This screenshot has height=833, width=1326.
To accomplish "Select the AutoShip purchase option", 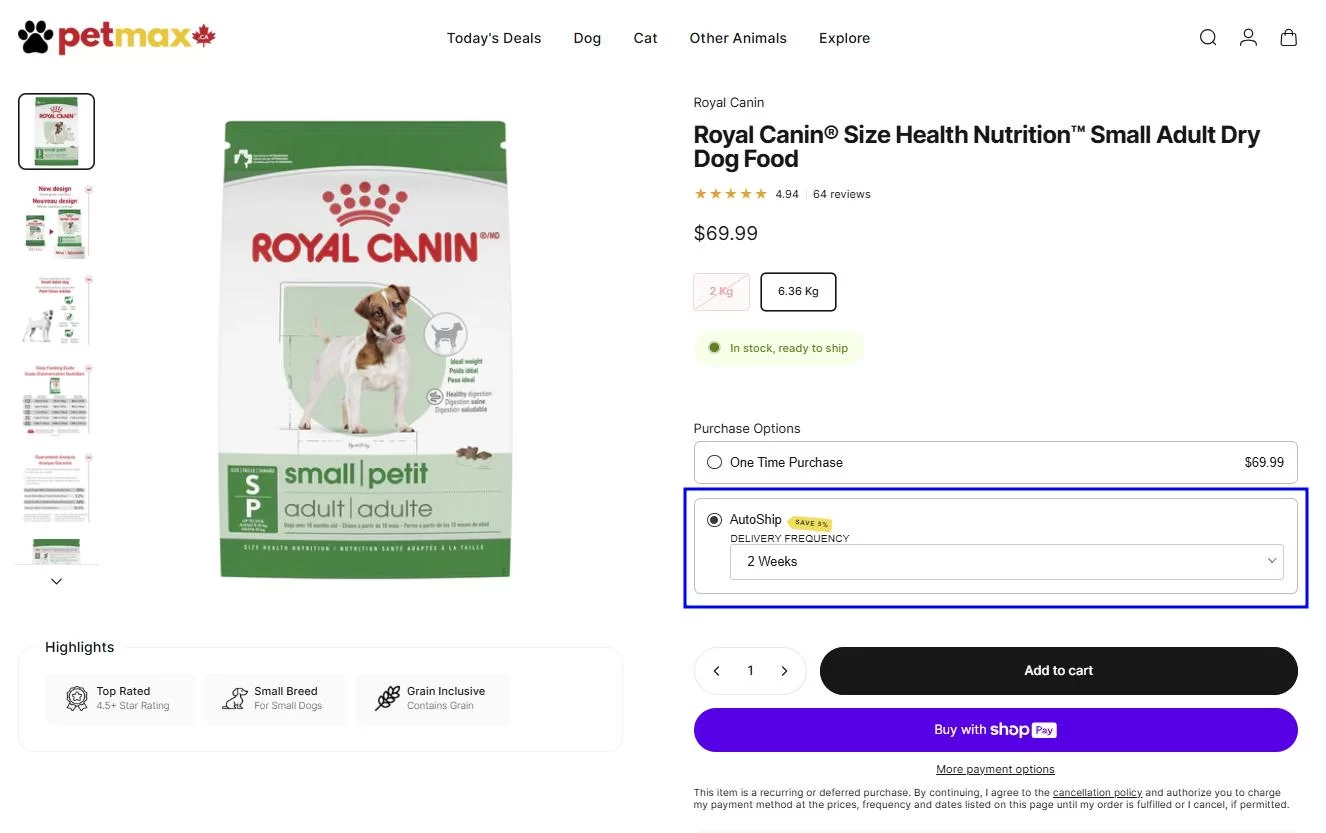I will click(x=714, y=519).
